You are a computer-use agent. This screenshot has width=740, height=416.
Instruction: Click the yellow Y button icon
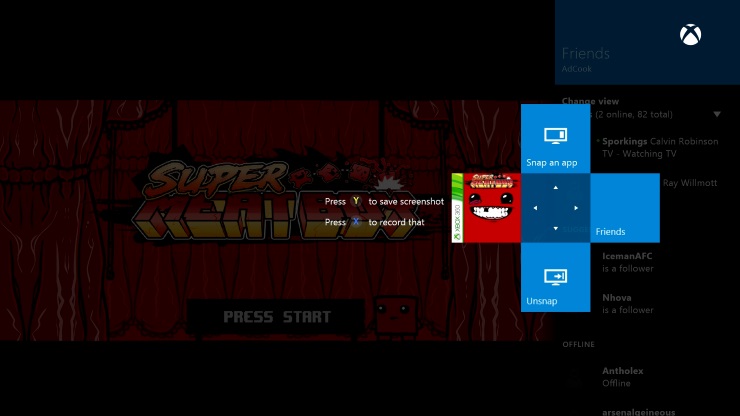[x=356, y=201]
